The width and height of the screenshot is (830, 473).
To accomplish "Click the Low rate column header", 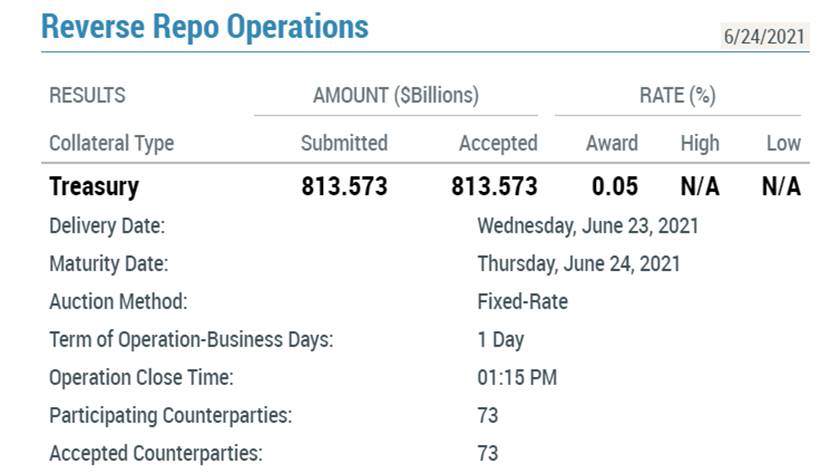I will (783, 143).
